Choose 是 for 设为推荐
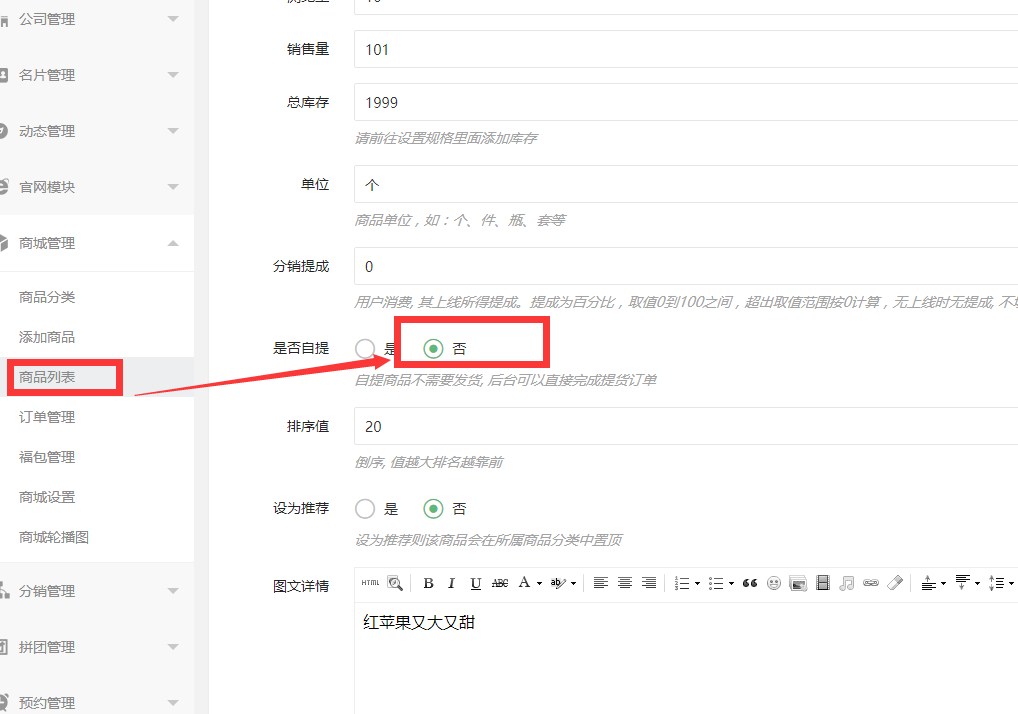The width and height of the screenshot is (1018, 714). point(365,509)
